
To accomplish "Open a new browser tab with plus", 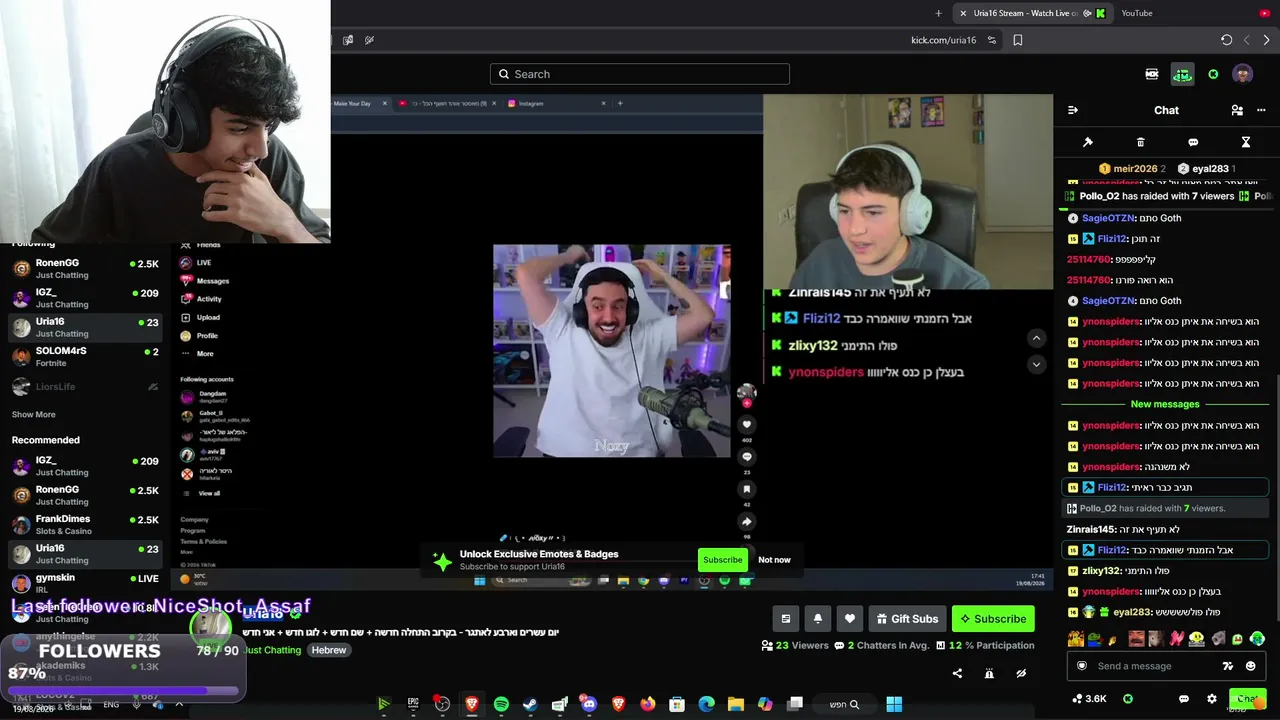I will click(938, 13).
